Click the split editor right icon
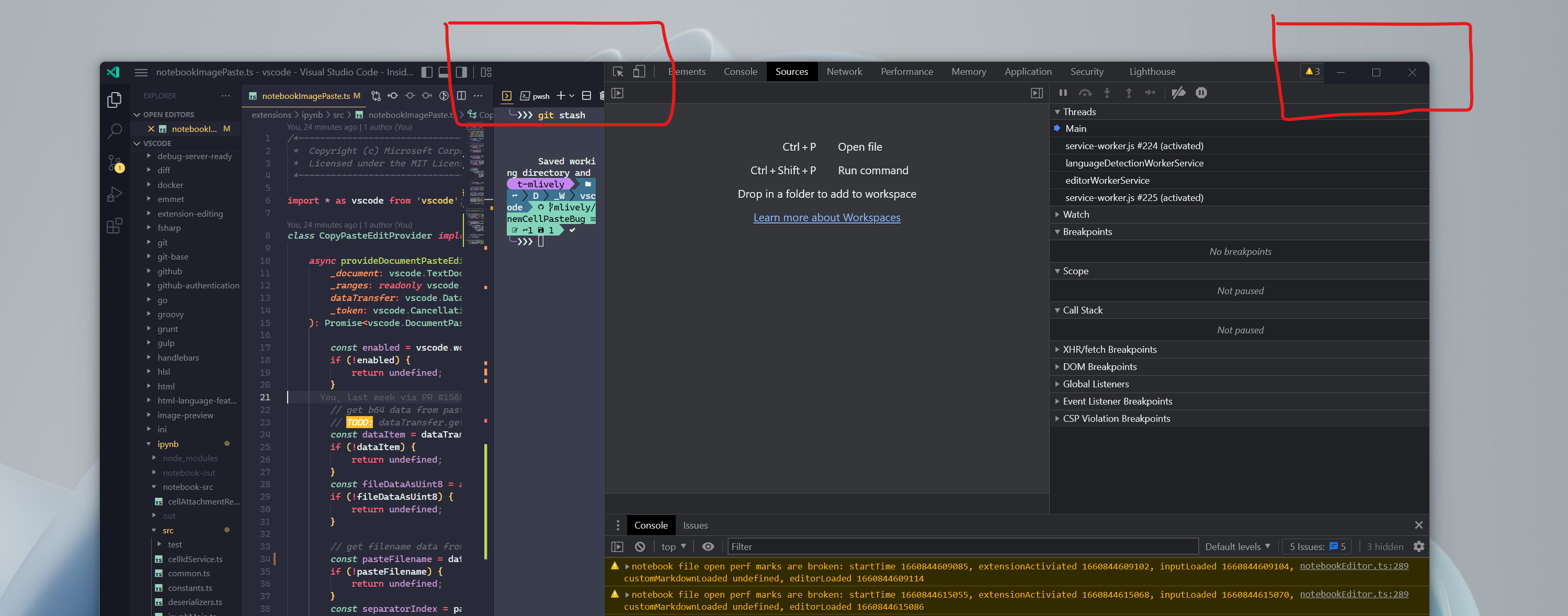 coord(461,96)
